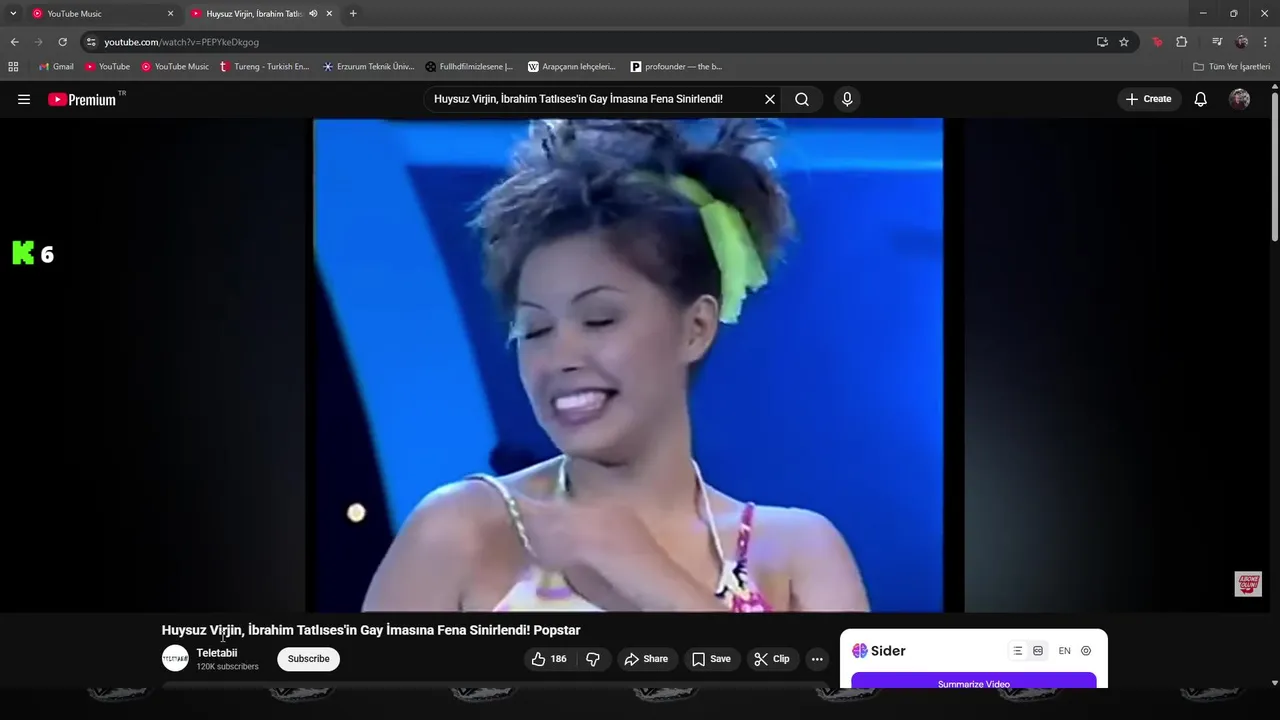Click the page vertical scrollbar
Viewport: 1280px width, 720px height.
tap(1274, 165)
